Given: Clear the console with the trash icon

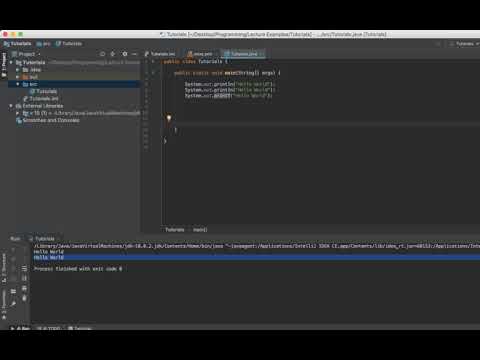Looking at the screenshot, I should pos(24,298).
